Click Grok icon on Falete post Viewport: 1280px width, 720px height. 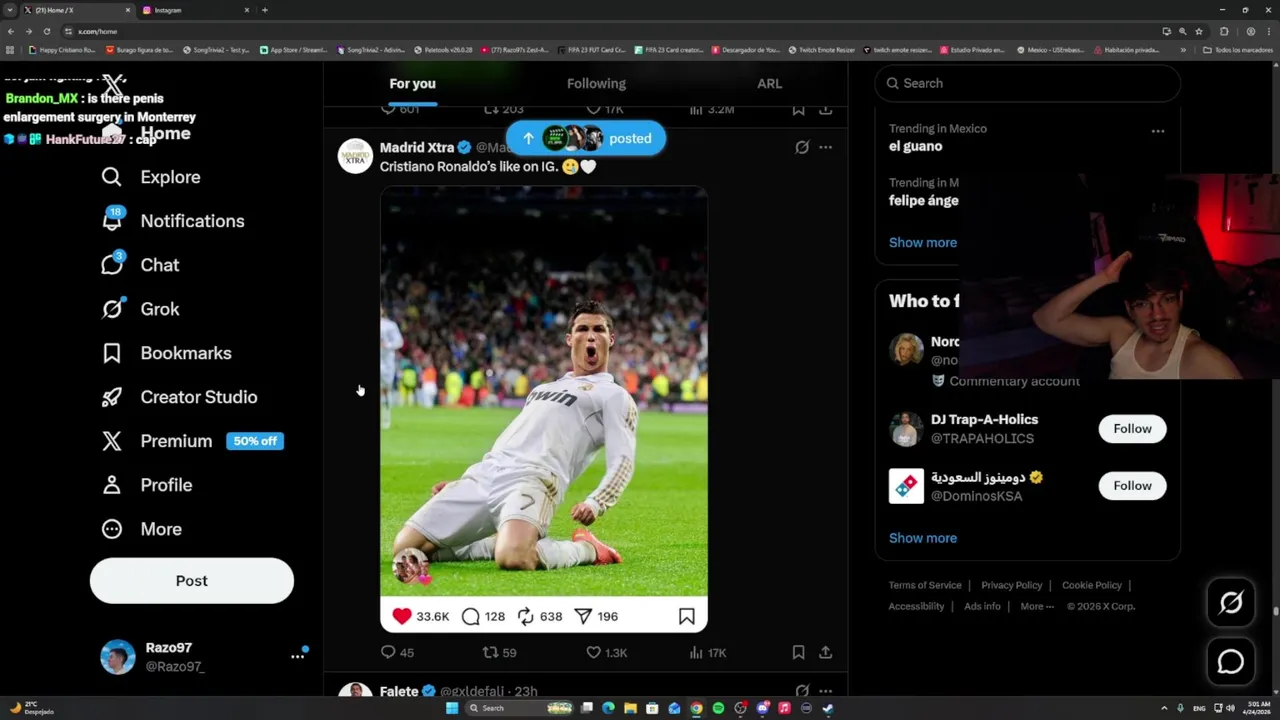(802, 691)
